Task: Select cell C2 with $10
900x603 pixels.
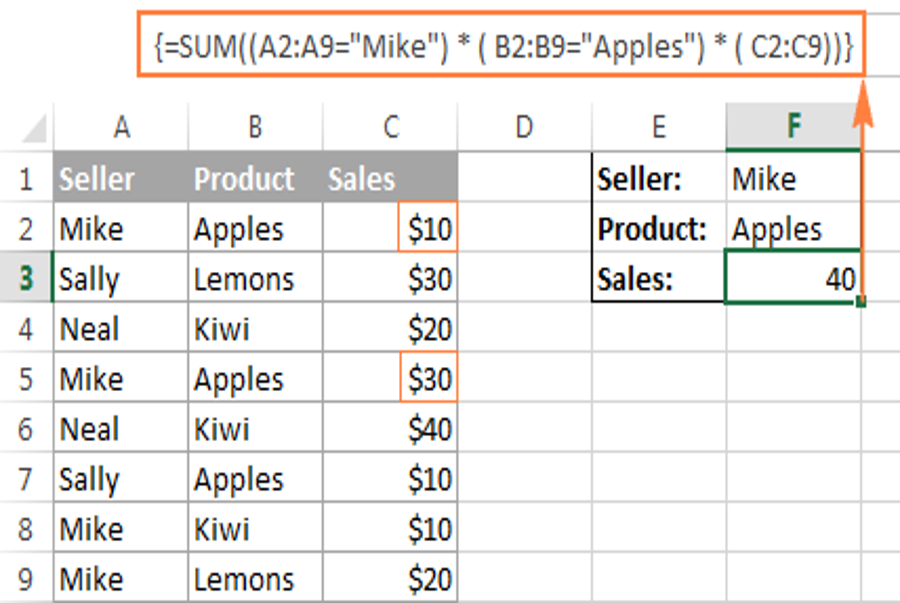Action: (427, 230)
